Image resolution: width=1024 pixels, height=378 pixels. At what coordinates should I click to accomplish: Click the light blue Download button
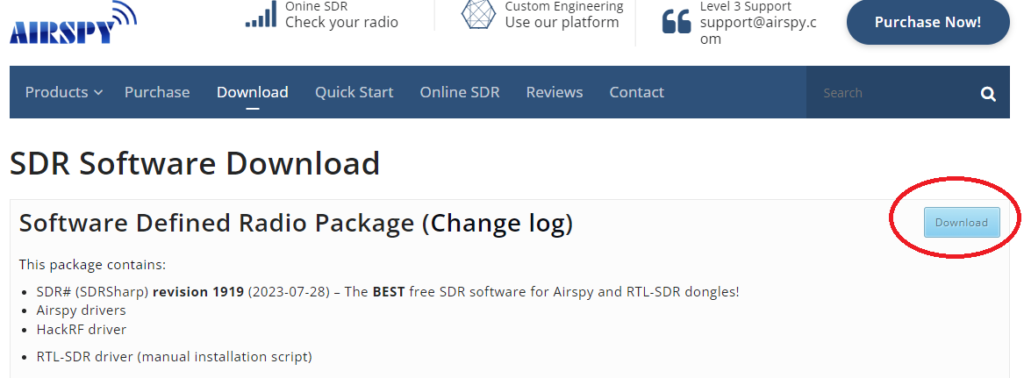[961, 223]
